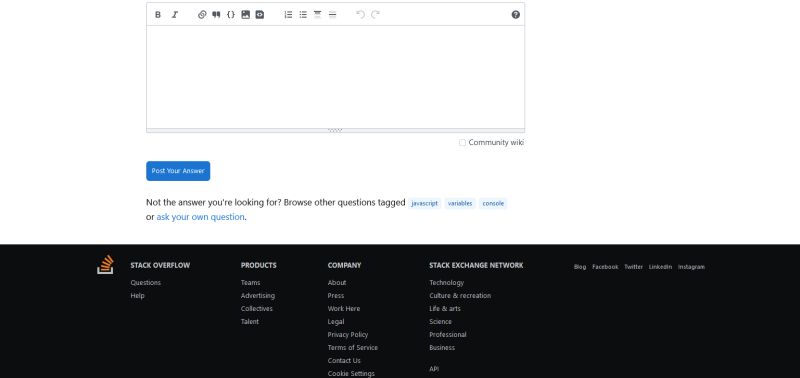This screenshot has height=378, width=800.
Task: Open the editor help icon
Action: coord(515,15)
